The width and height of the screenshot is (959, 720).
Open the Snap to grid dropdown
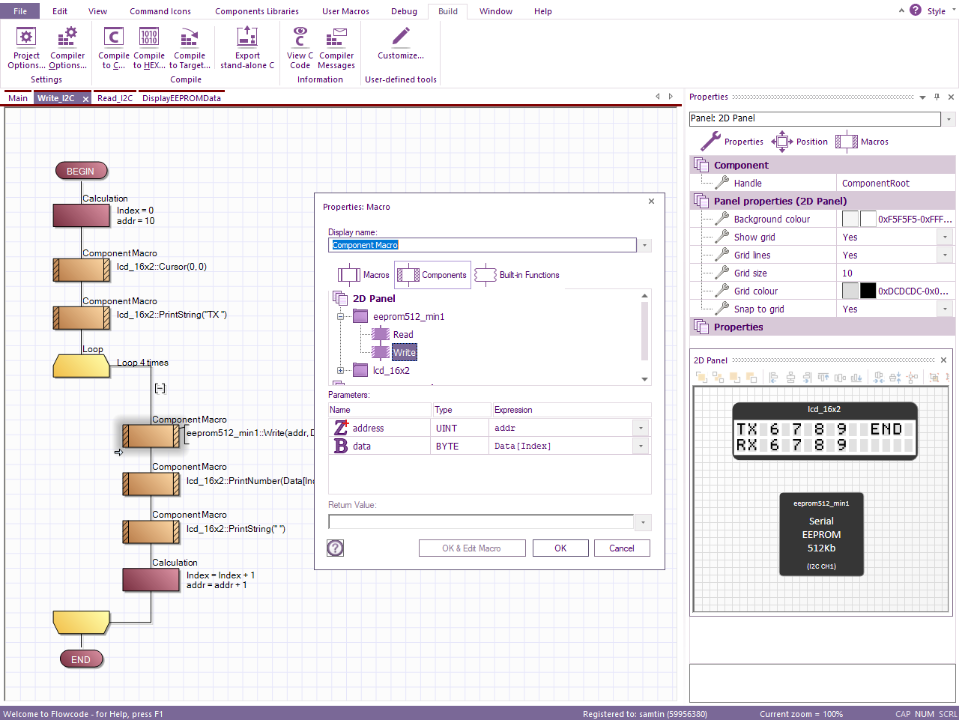(x=946, y=309)
